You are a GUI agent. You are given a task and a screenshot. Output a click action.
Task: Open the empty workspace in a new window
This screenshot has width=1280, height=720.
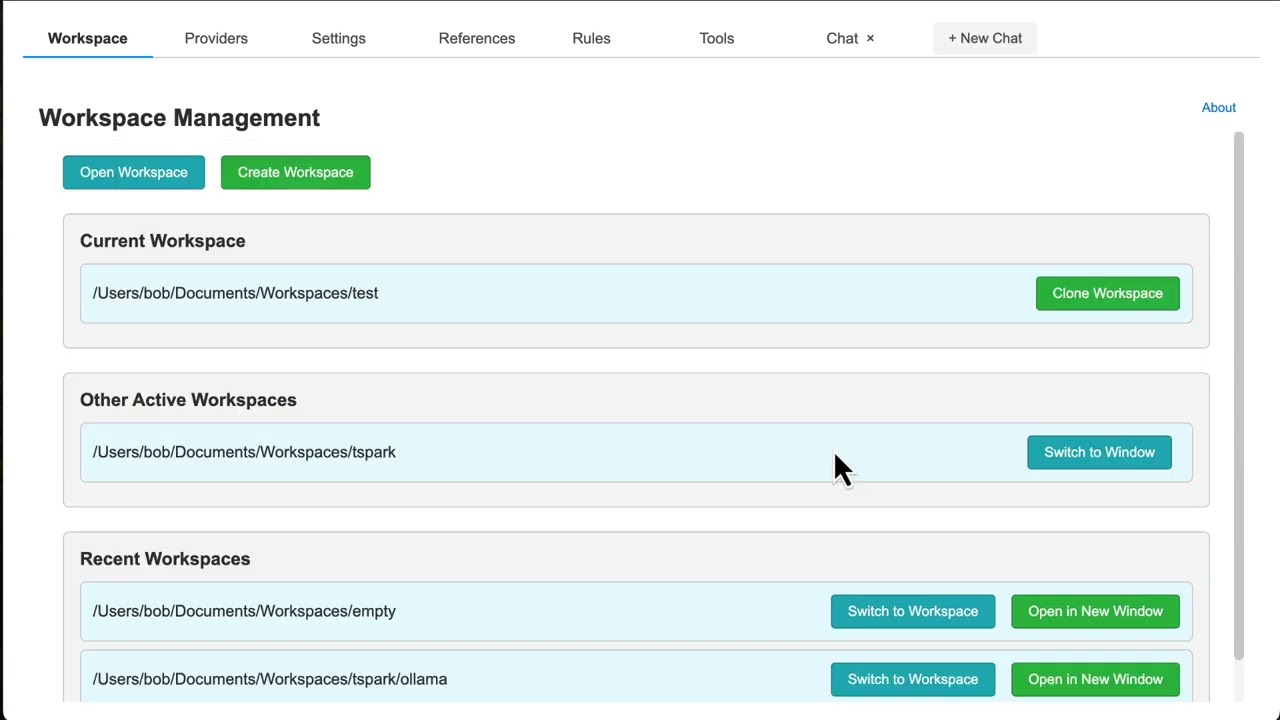1095,611
